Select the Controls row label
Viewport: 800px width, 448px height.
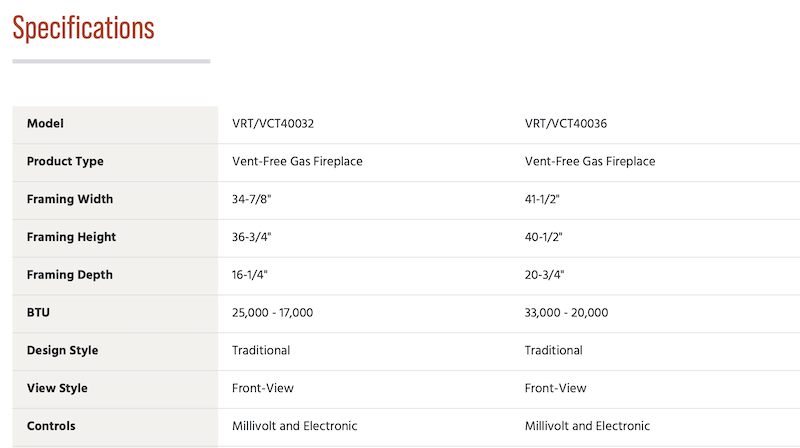pyautogui.click(x=51, y=426)
